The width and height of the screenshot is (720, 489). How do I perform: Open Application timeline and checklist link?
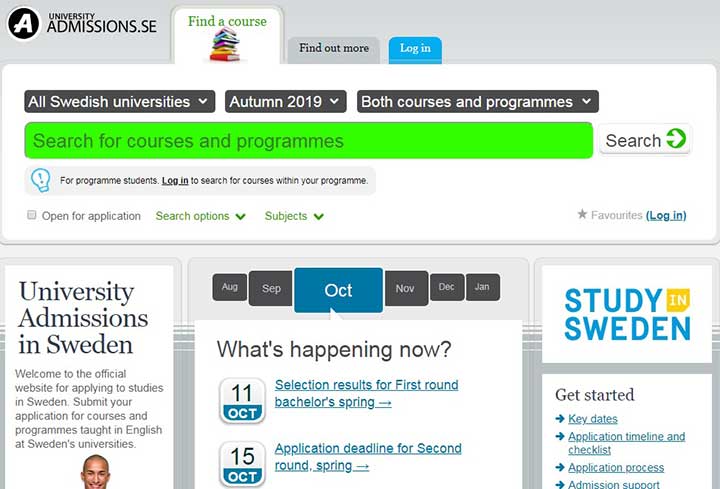tap(626, 443)
